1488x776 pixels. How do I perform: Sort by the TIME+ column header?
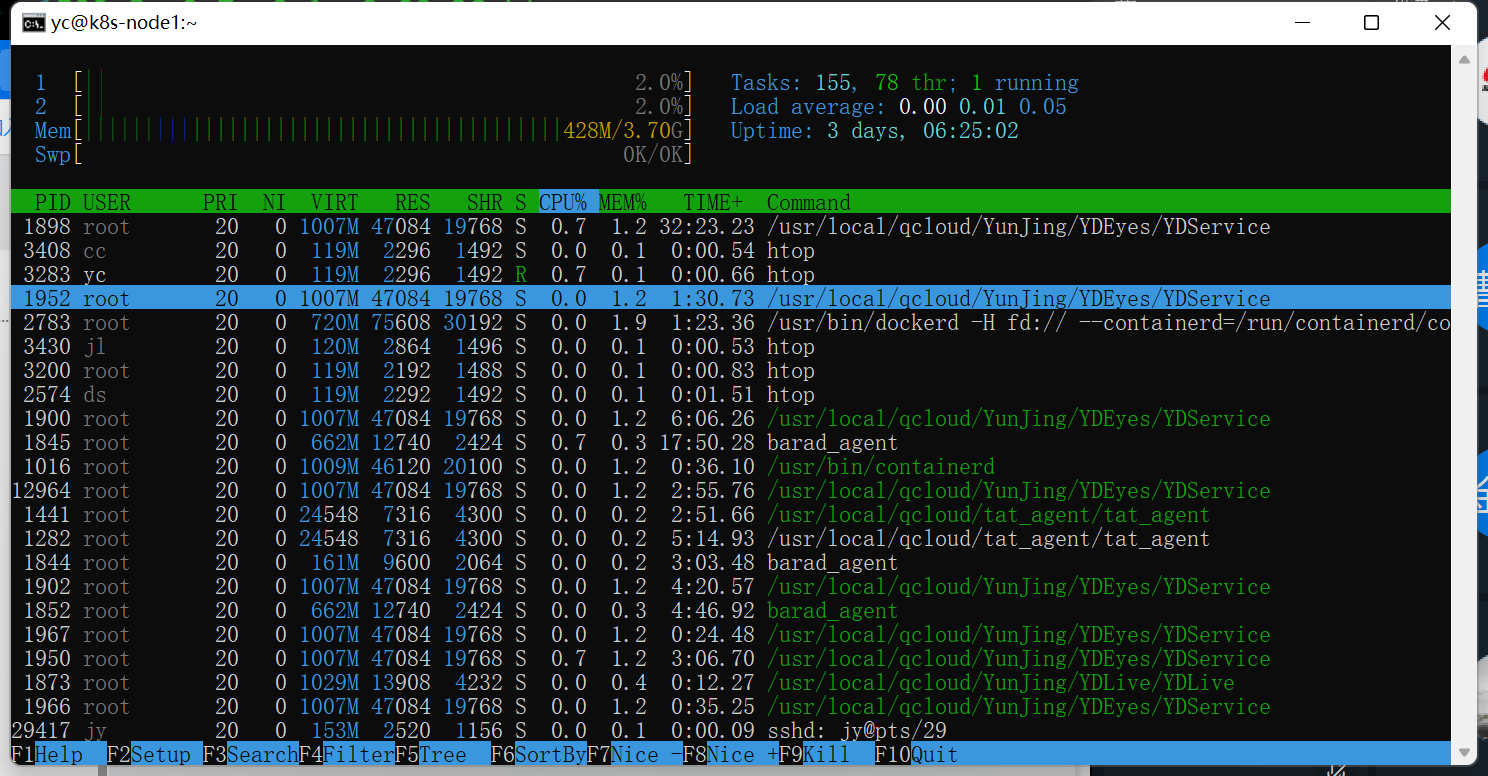(713, 202)
